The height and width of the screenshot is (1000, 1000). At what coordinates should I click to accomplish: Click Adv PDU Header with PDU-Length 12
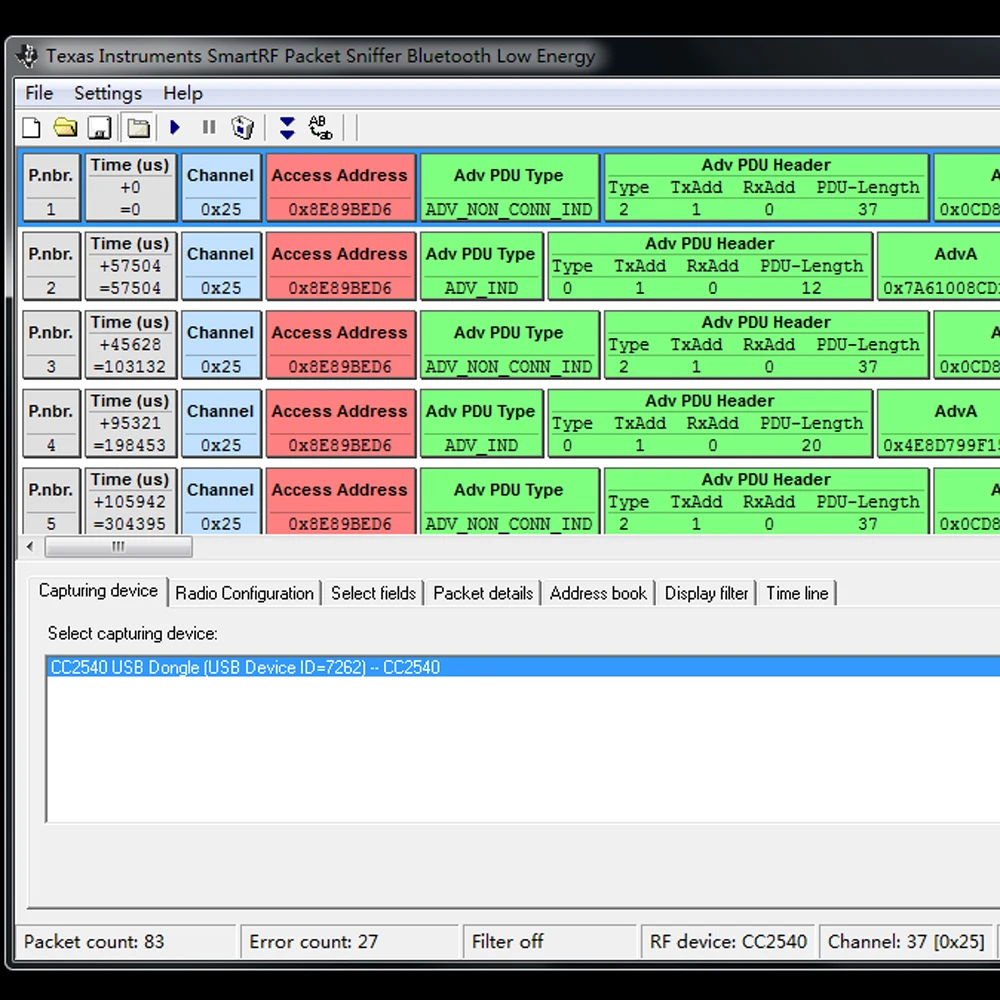710,265
